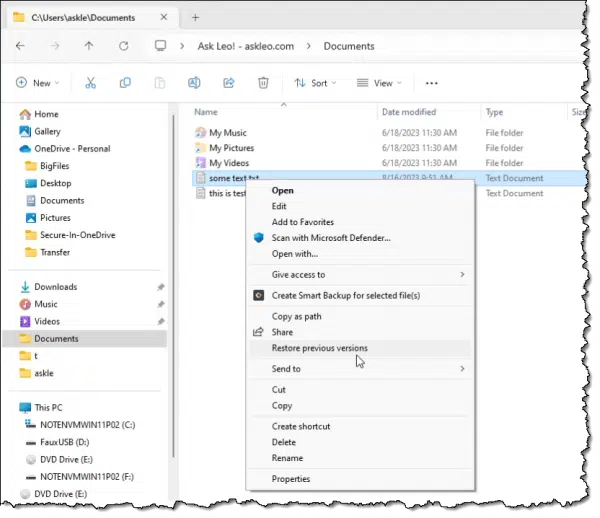Choose Share in context menu
600x518 pixels.
[360, 332]
